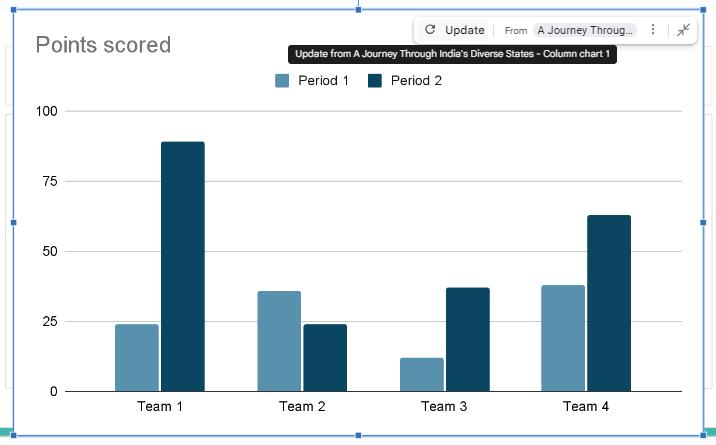Select the Team 1 Period 2 bar
The image size is (716, 445).
click(183, 267)
